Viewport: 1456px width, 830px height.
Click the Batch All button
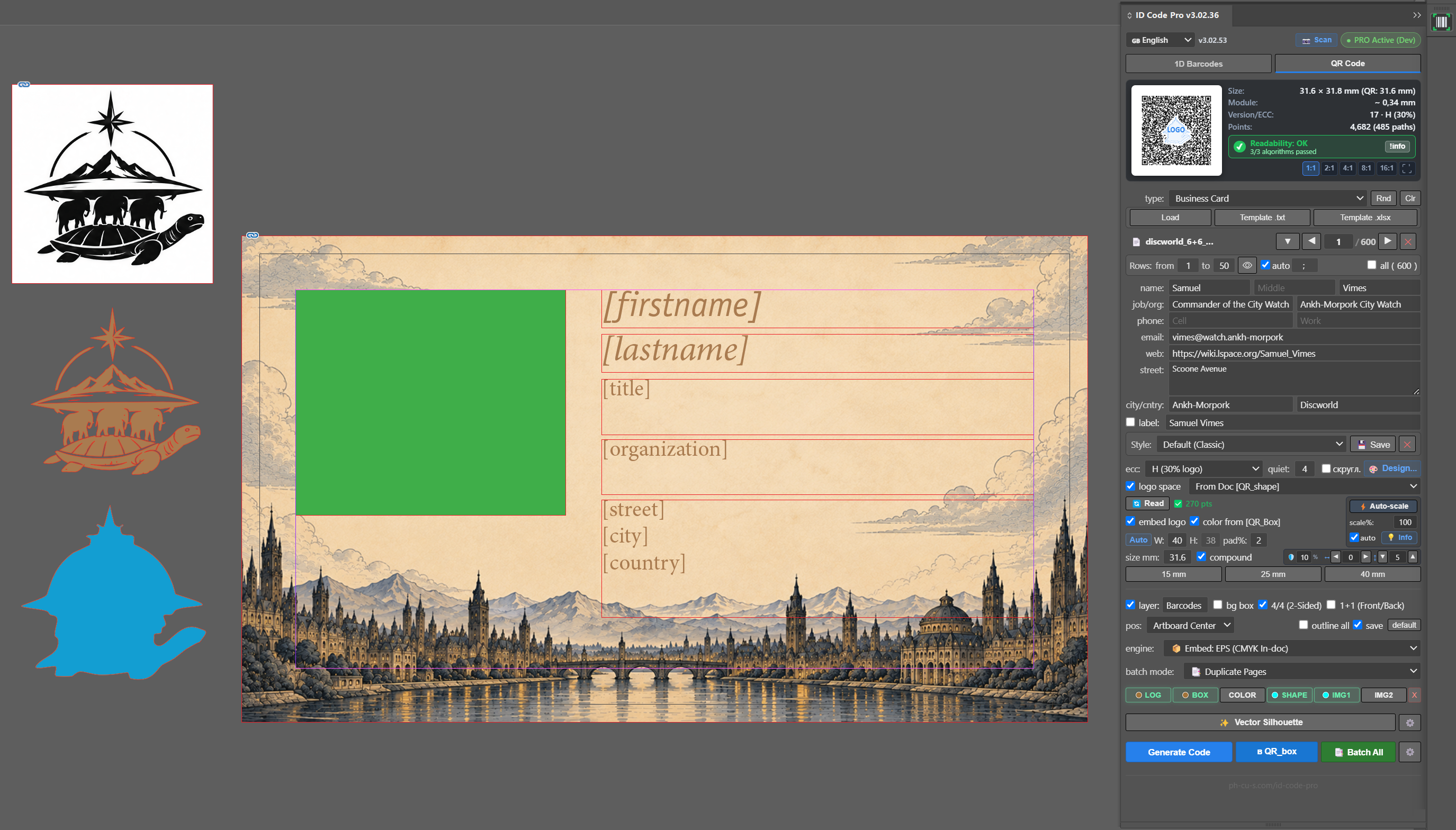point(1358,752)
